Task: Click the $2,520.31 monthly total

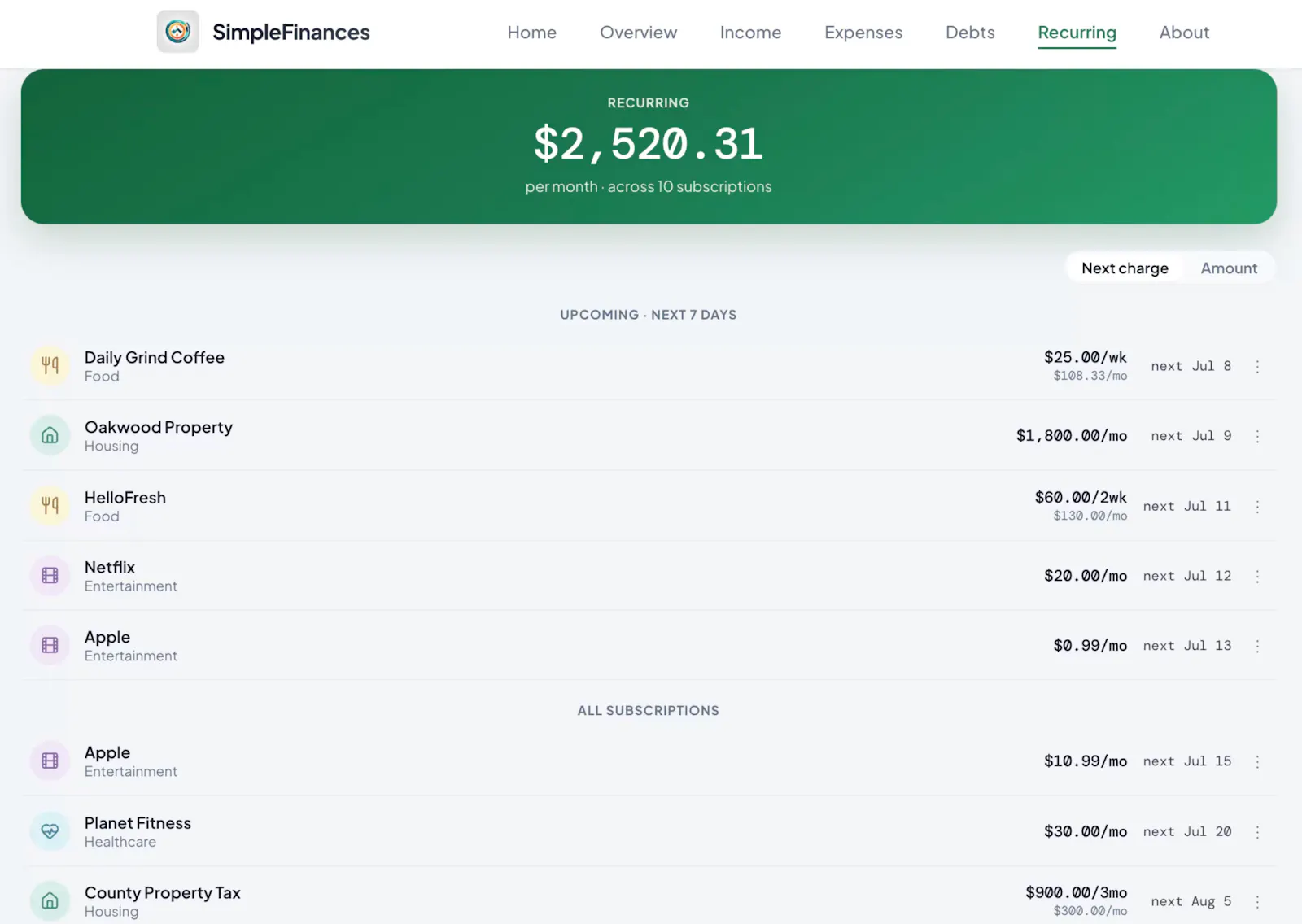Action: click(x=648, y=144)
